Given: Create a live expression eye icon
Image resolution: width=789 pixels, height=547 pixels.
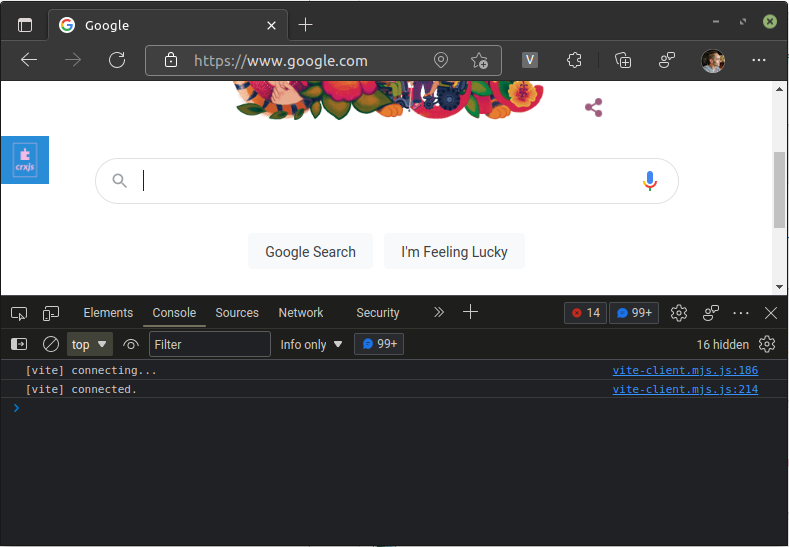Looking at the screenshot, I should [x=131, y=345].
